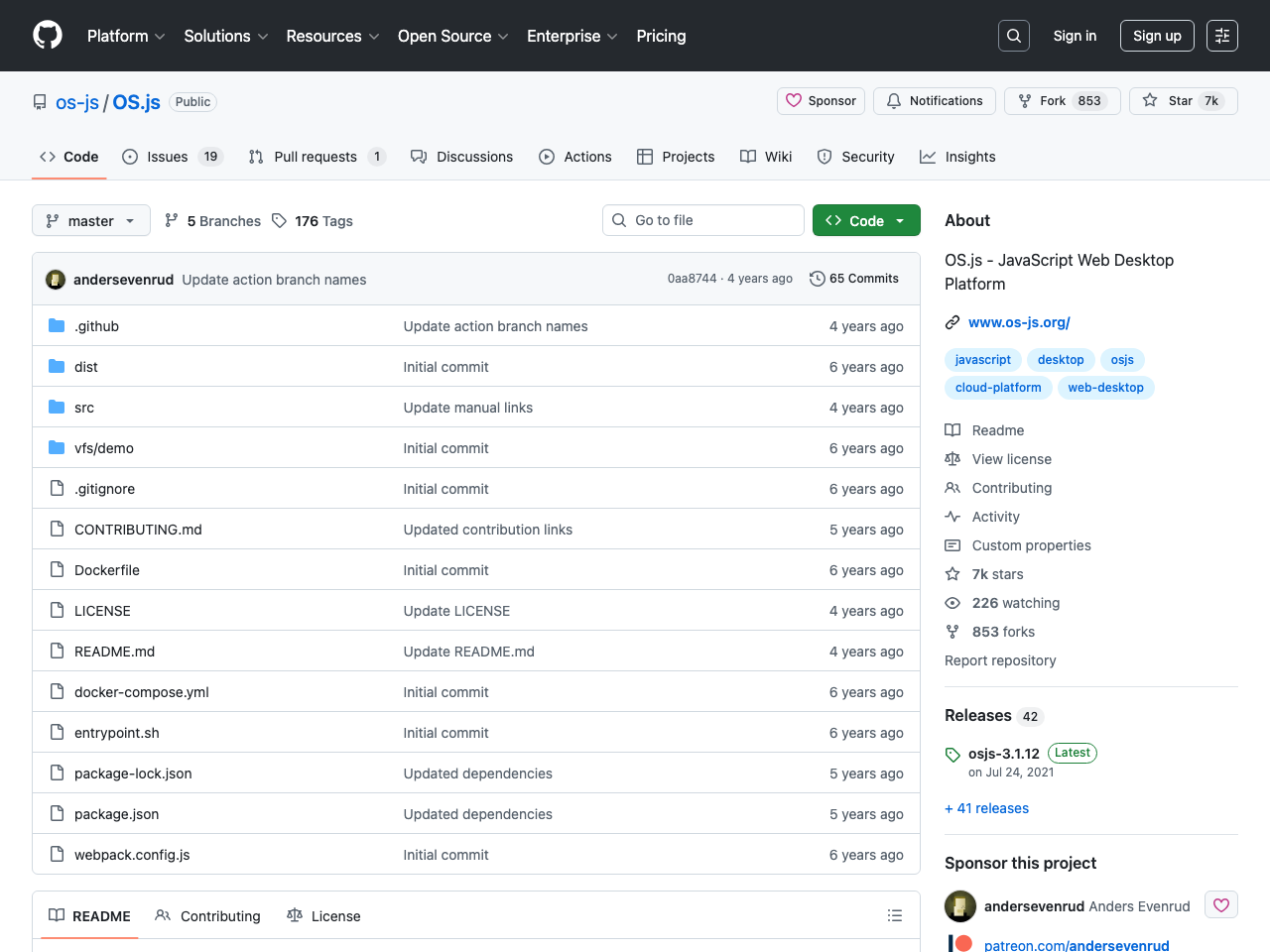The image size is (1270, 952).
Task: Toggle Watch via the Notifications button
Action: 934,100
